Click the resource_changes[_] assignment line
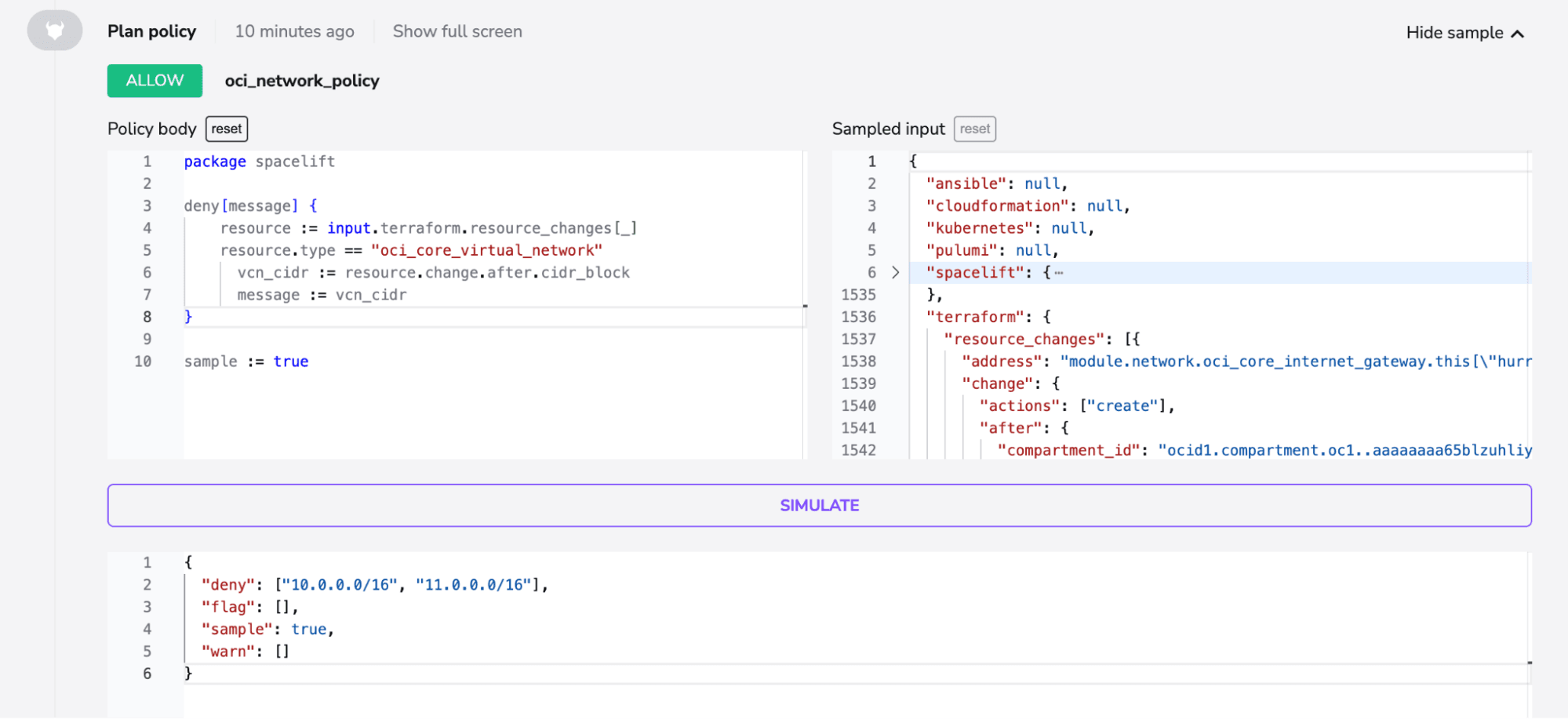Screen dimensions: 1568x719 point(428,228)
